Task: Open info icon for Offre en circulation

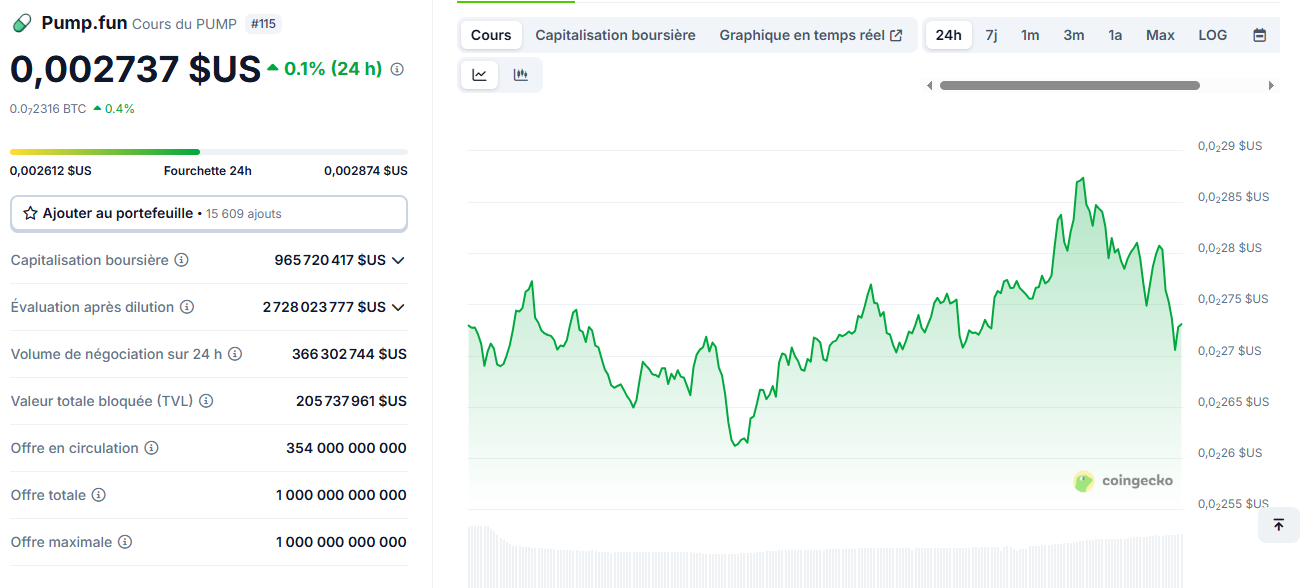Action: [x=152, y=448]
